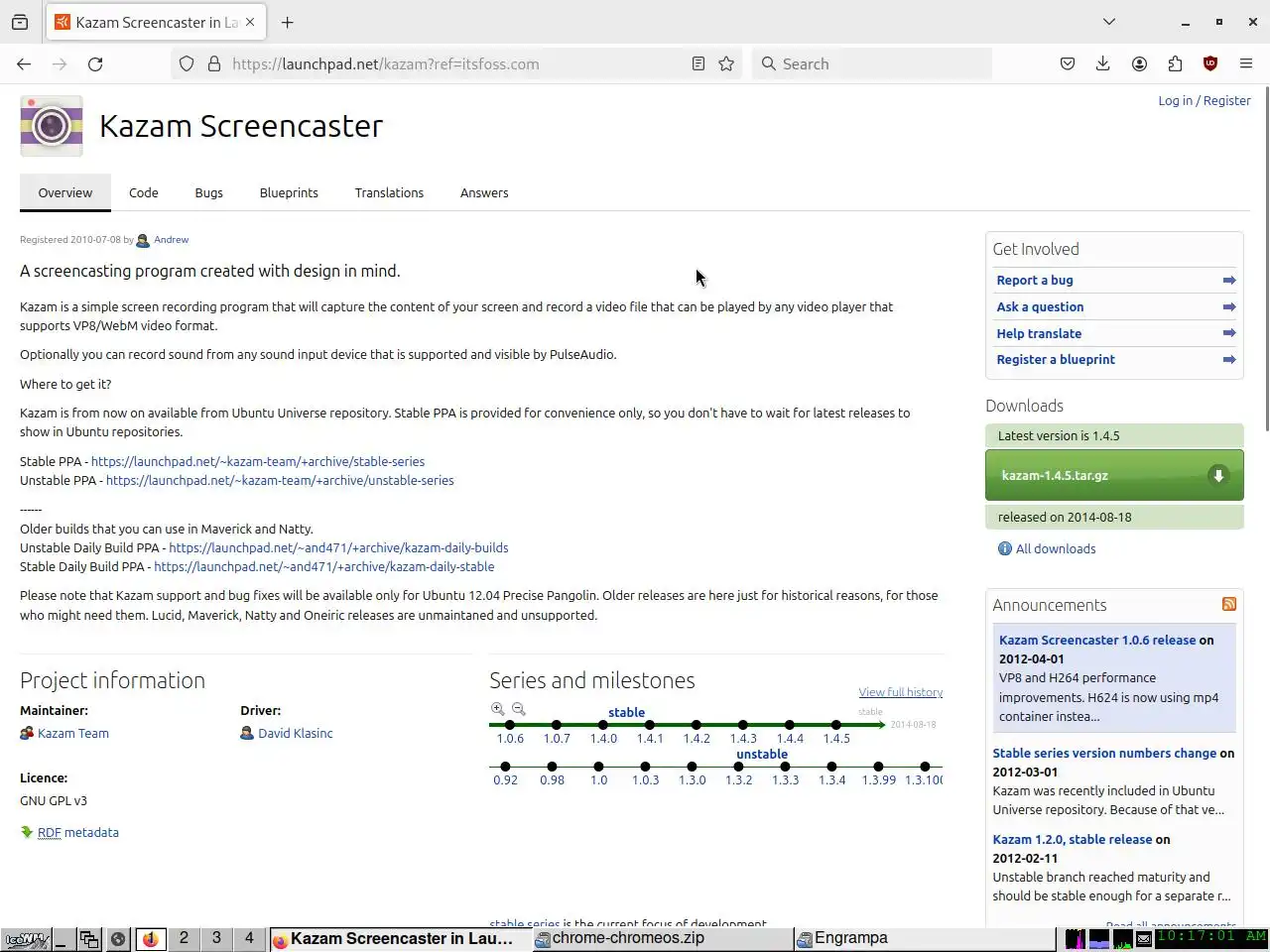
Task: Open the Translations tab
Action: pyautogui.click(x=389, y=192)
